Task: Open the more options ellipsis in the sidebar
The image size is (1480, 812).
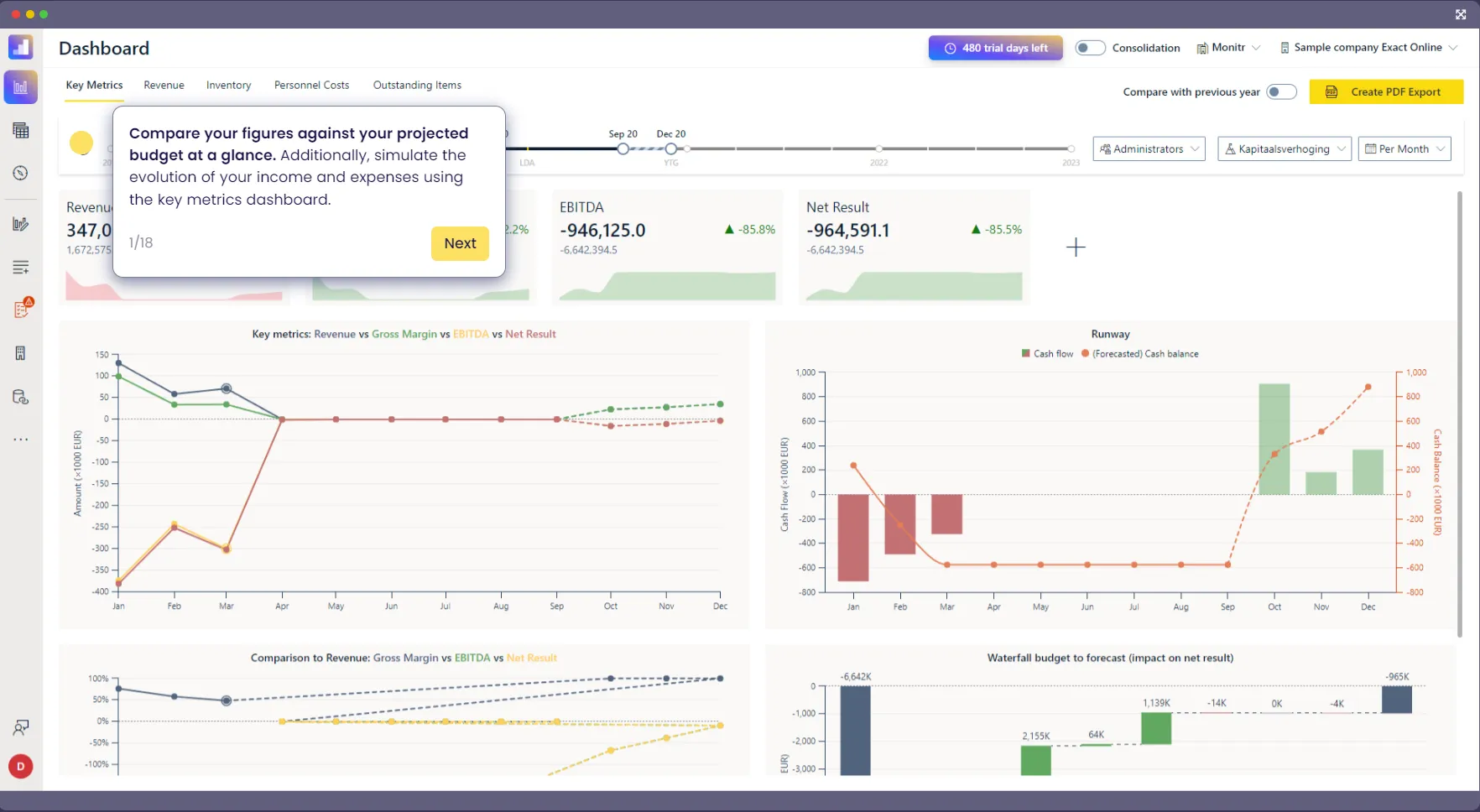Action: 20,439
